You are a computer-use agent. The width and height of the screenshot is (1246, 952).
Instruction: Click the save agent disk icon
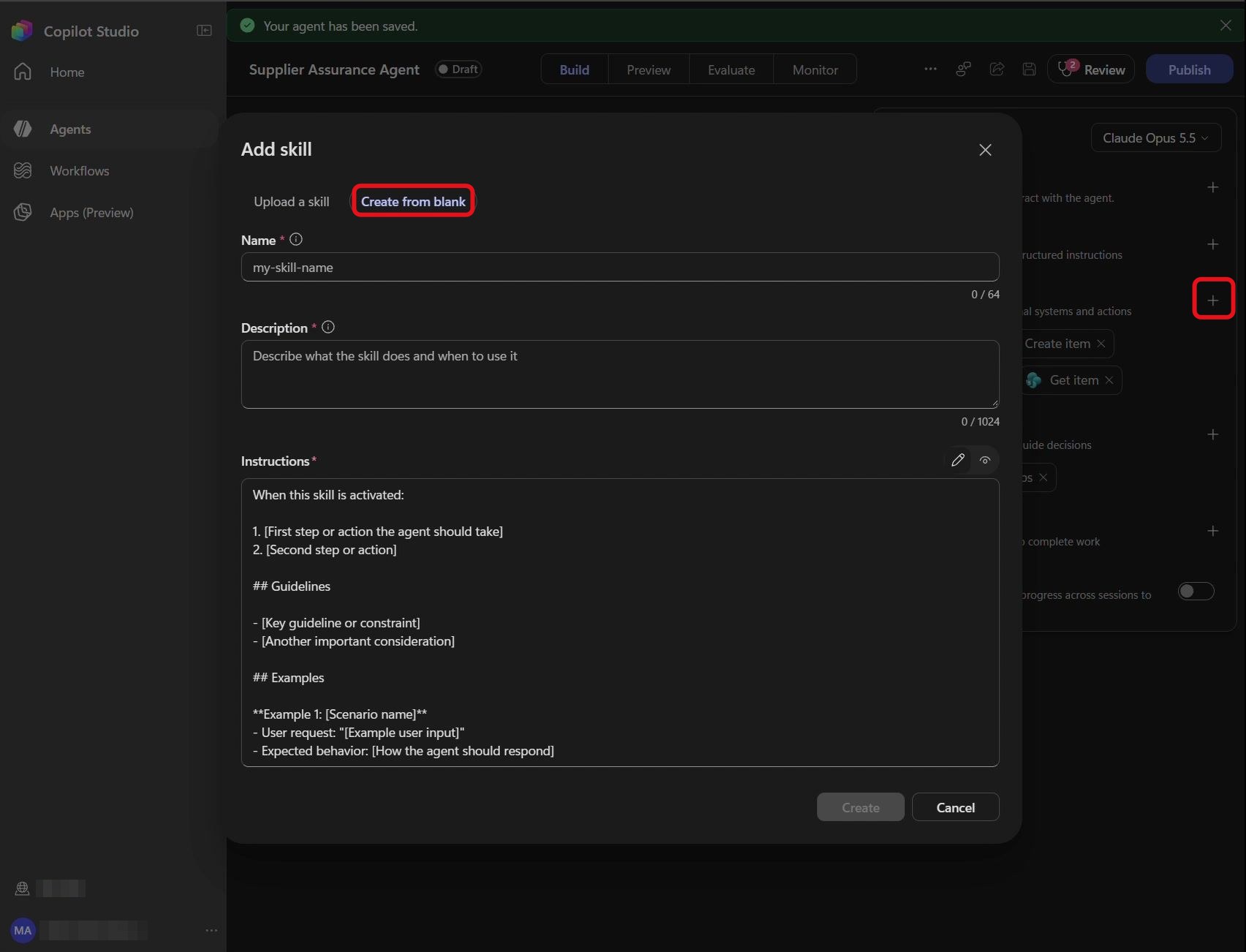1029,69
